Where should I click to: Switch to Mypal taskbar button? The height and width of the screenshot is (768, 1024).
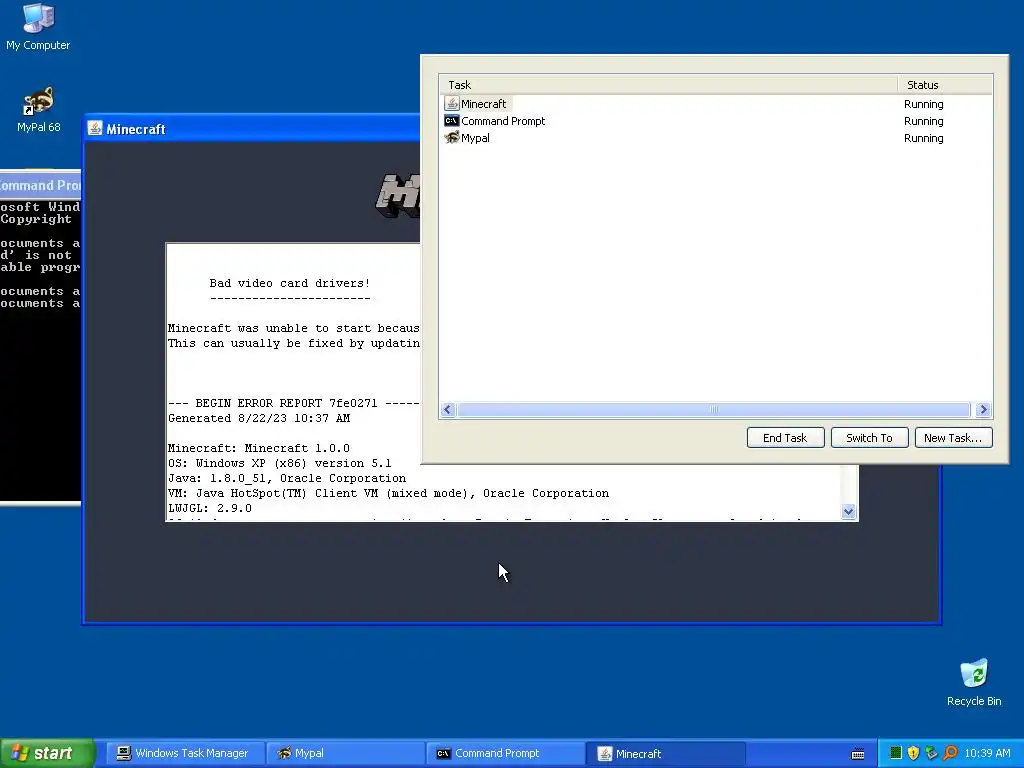click(345, 753)
